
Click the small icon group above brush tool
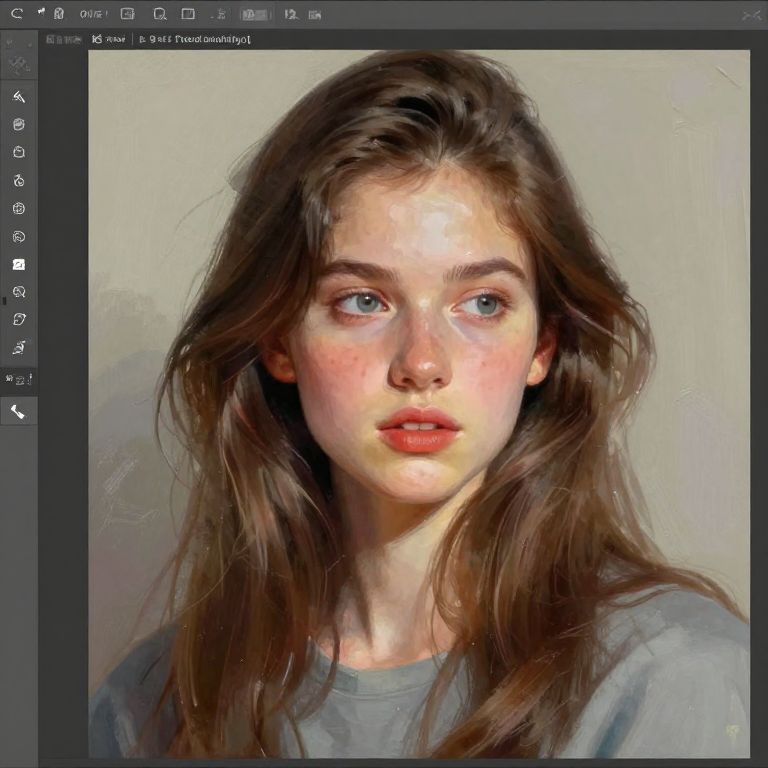click(x=18, y=379)
